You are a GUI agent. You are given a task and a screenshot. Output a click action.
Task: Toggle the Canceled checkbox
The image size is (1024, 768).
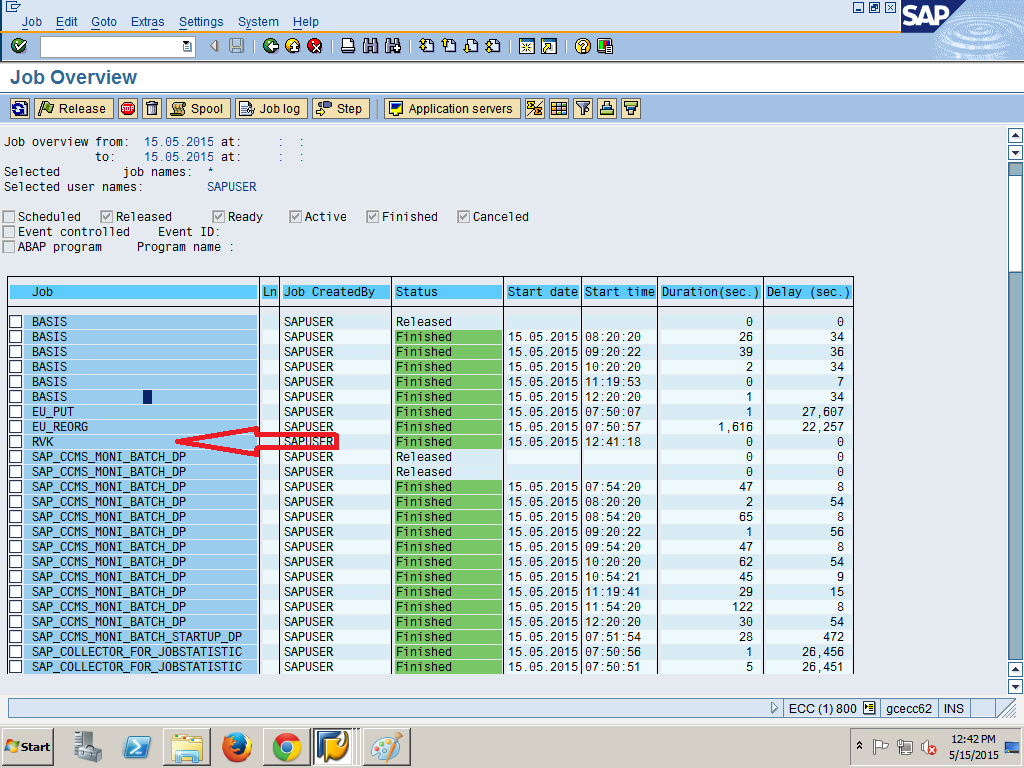point(464,217)
